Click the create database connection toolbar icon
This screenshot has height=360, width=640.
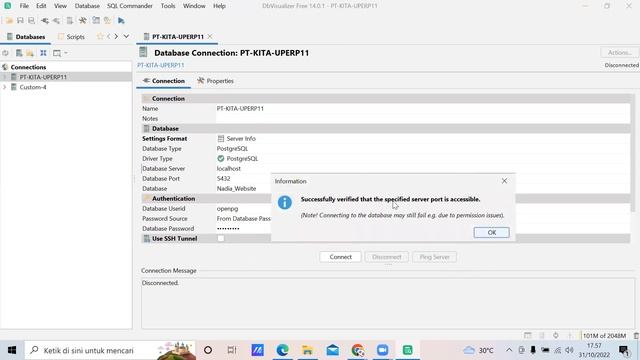(x=70, y=20)
